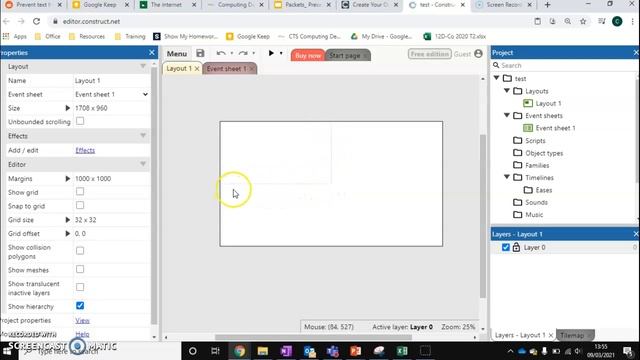Collapse the test project folder

pos(497,78)
